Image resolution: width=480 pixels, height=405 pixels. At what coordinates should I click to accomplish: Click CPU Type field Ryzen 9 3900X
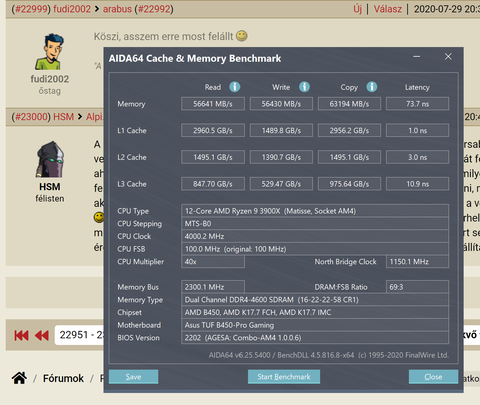315,211
